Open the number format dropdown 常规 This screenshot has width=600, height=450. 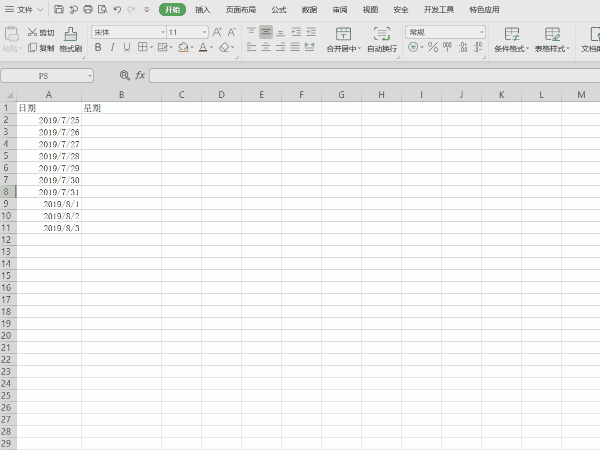481,33
